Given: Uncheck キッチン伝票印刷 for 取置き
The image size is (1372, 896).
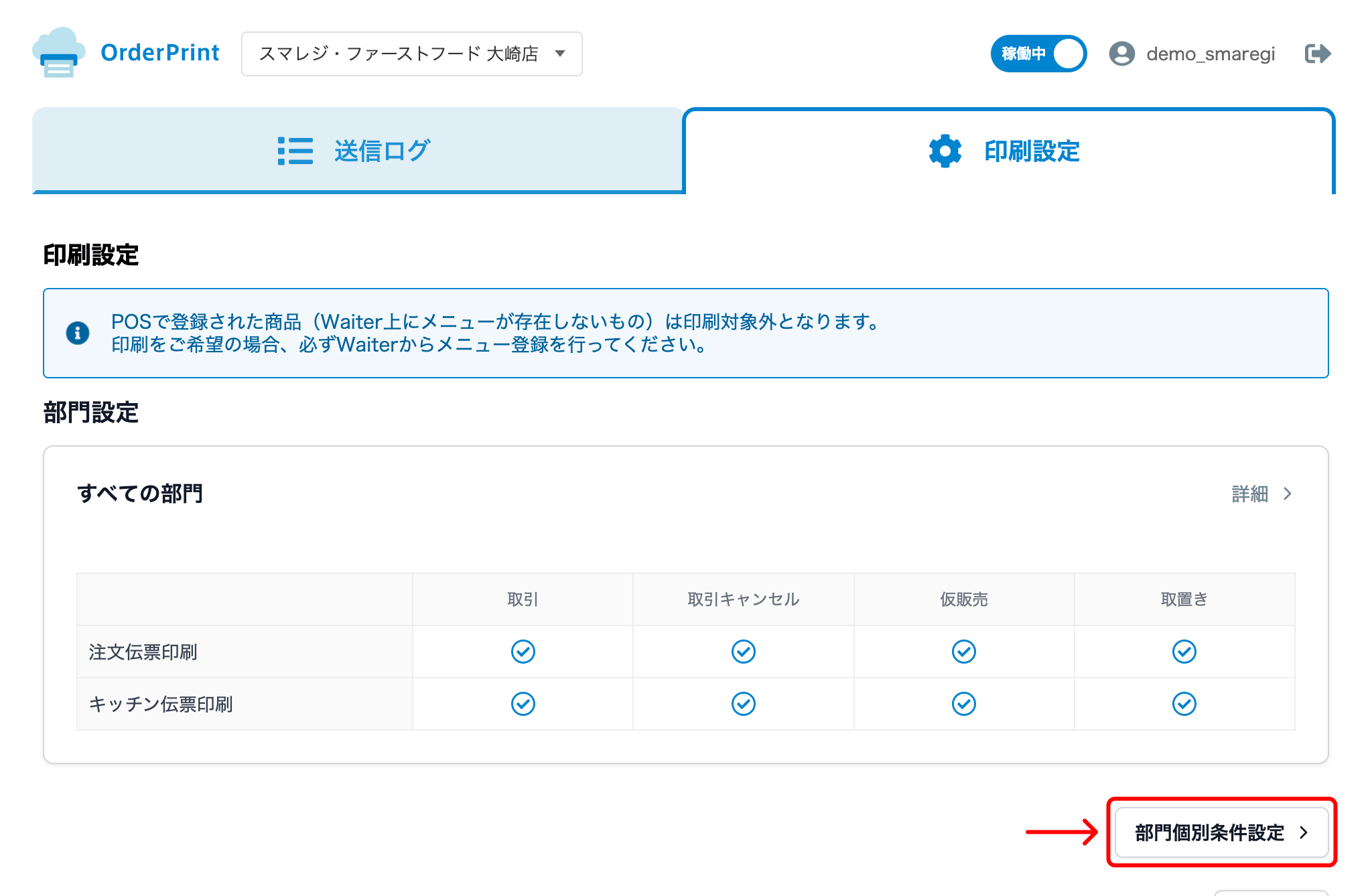Looking at the screenshot, I should pos(1184,703).
